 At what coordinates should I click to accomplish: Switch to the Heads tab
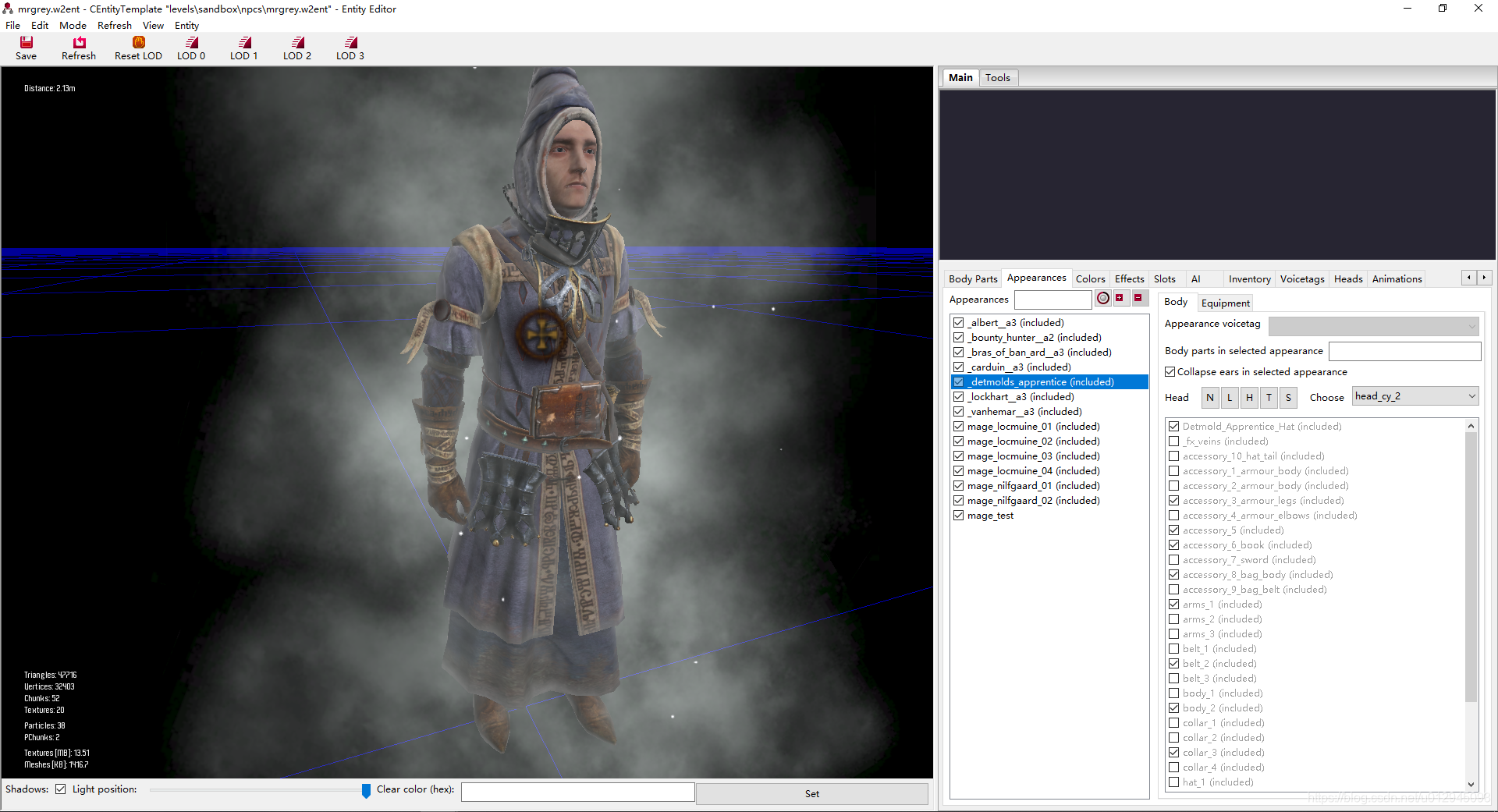point(1348,278)
